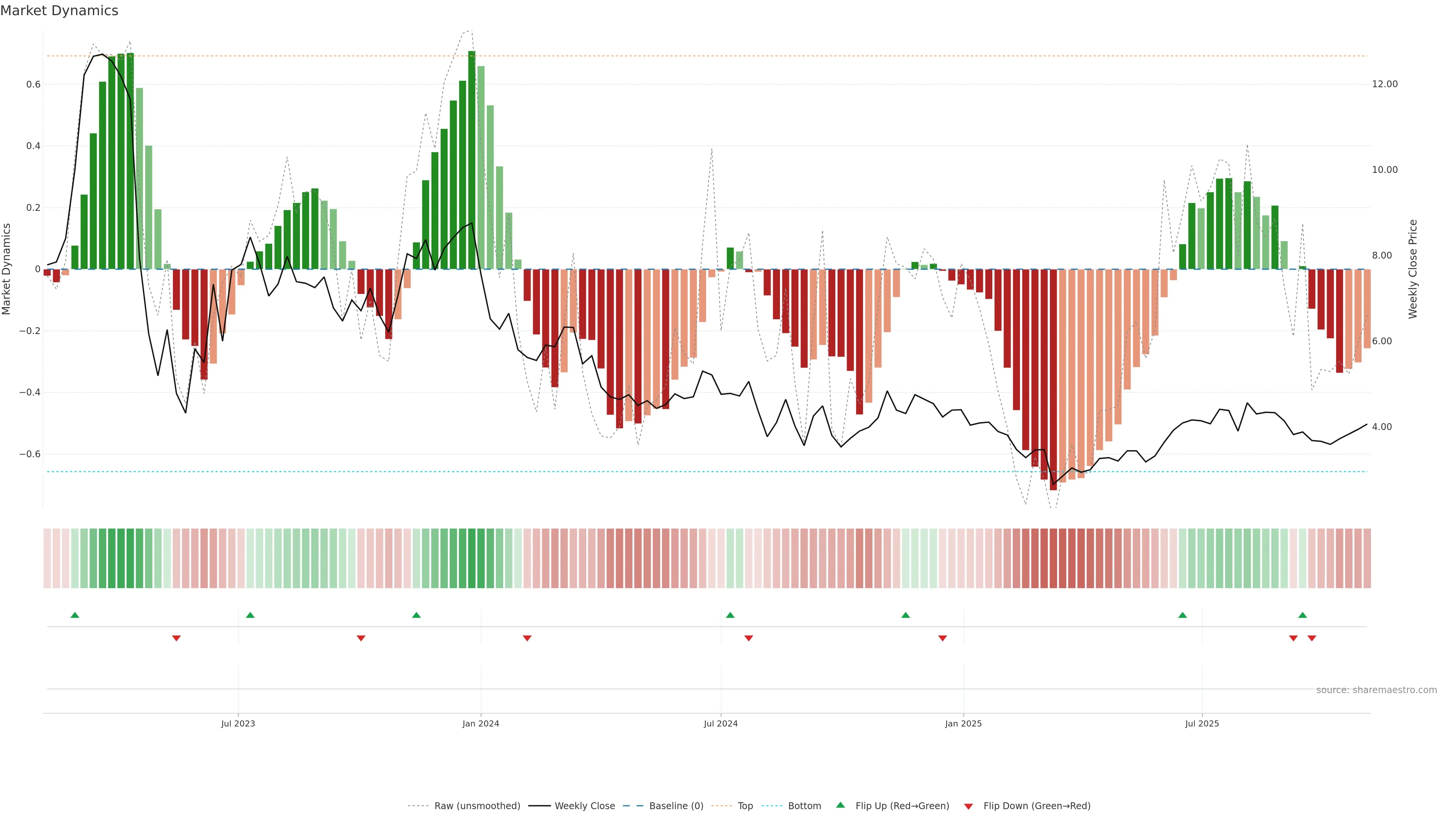The image size is (1456, 819).
Task: Click the last red flip-down marker
Action: click(x=1312, y=638)
